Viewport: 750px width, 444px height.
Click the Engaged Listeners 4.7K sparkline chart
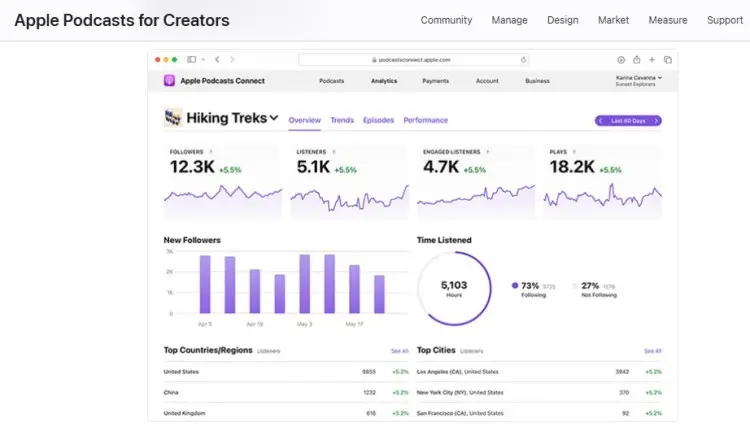[x=476, y=200]
